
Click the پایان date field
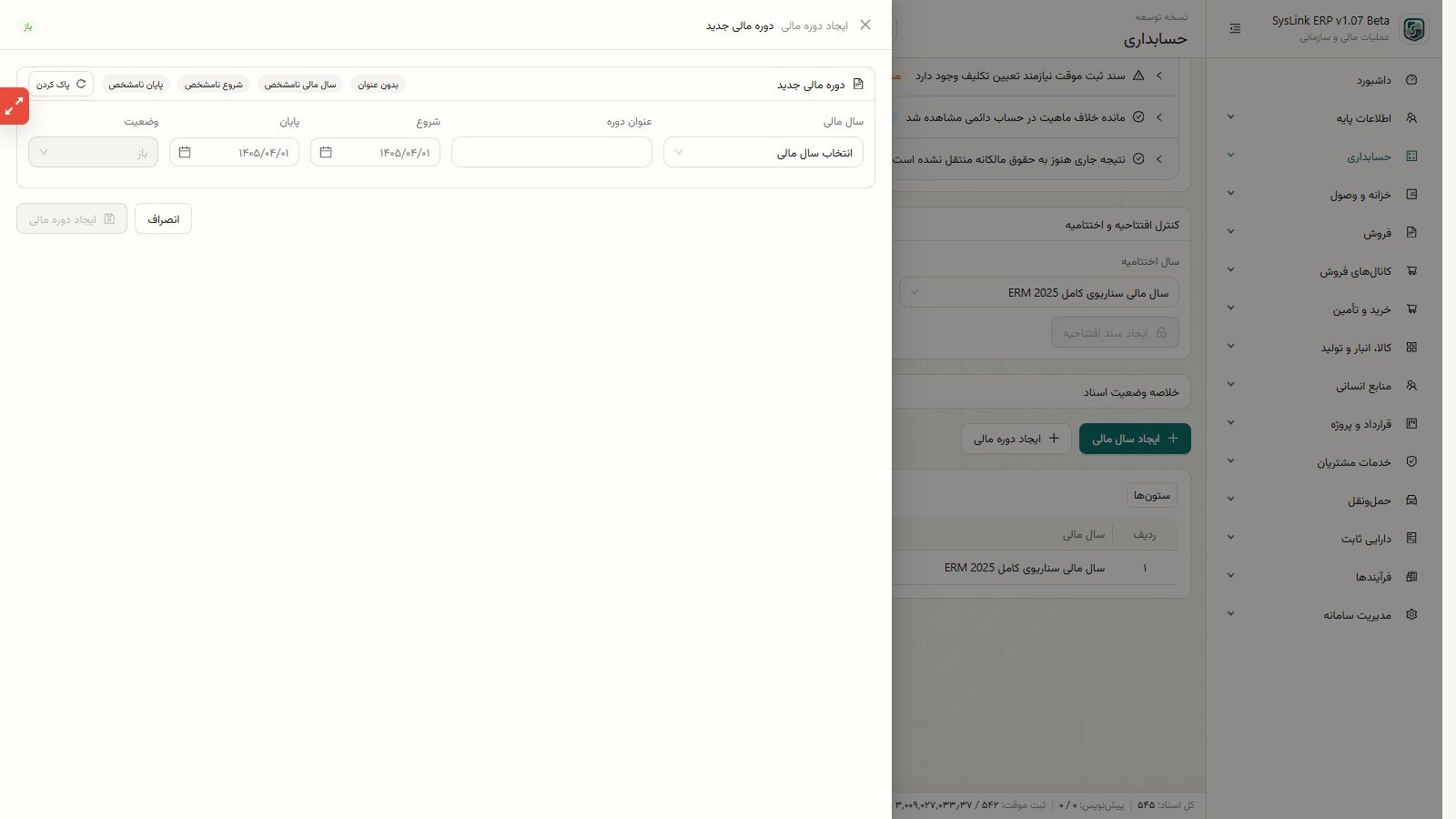234,152
